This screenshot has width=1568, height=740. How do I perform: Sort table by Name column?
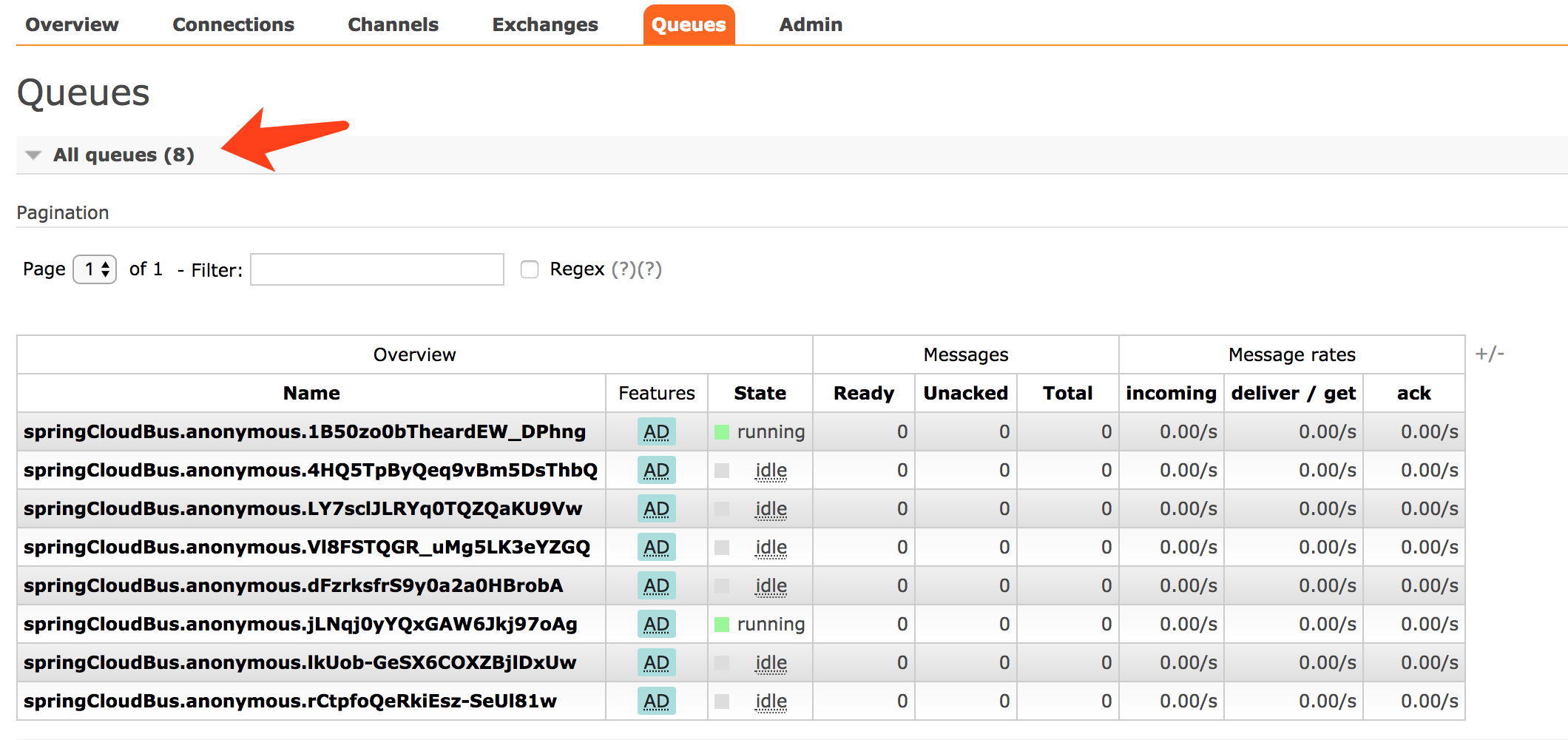coord(311,393)
